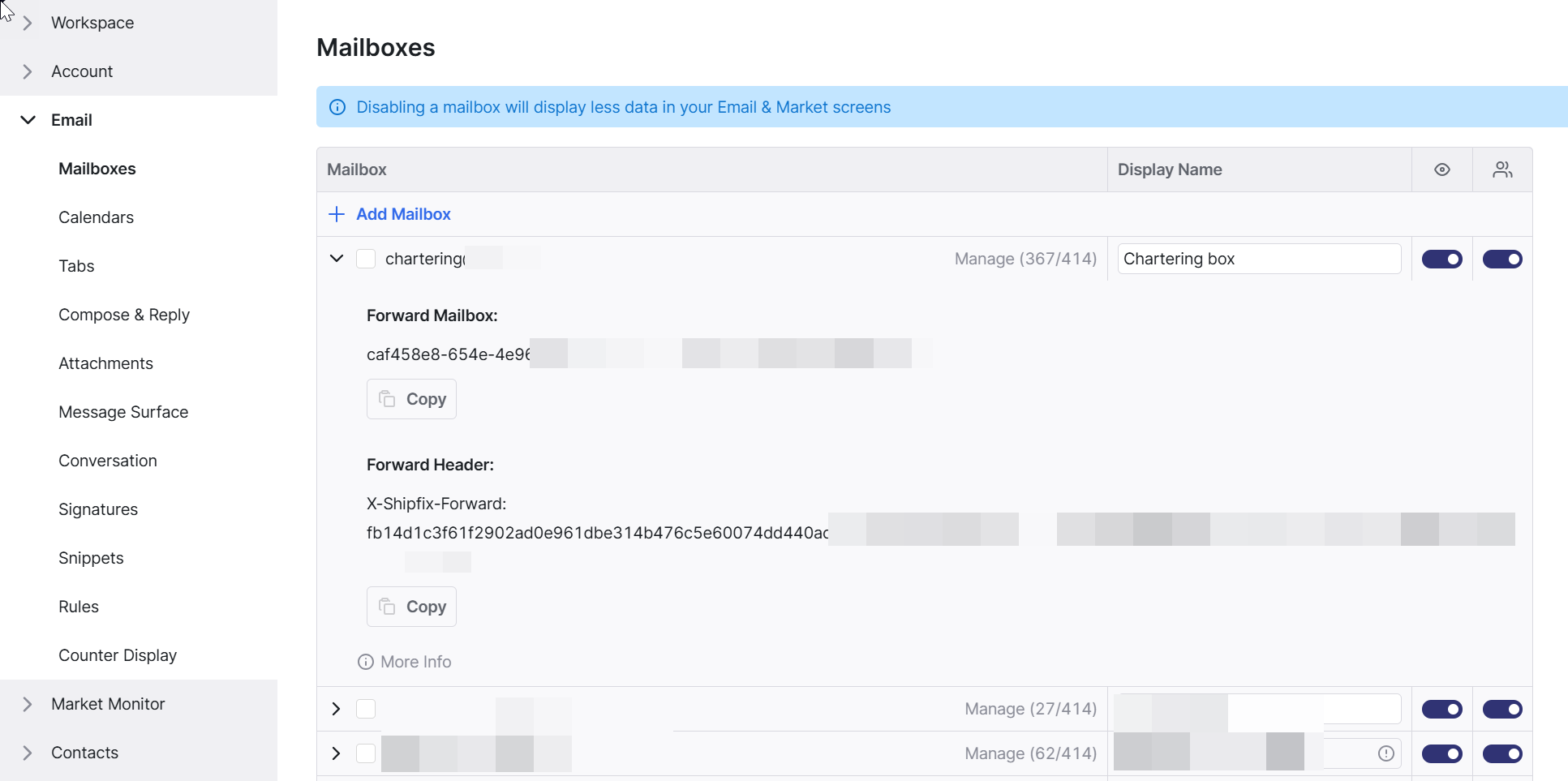Click the plus icon beside Add Mailbox
1568x781 pixels.
pos(337,214)
